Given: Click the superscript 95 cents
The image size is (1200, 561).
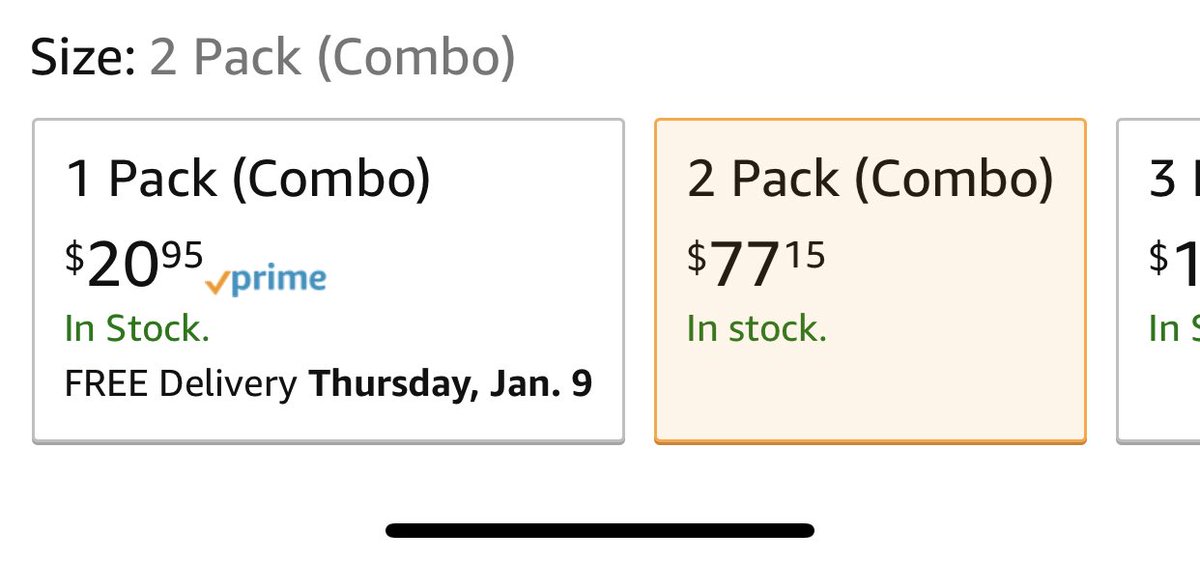Looking at the screenshot, I should click(x=183, y=254).
